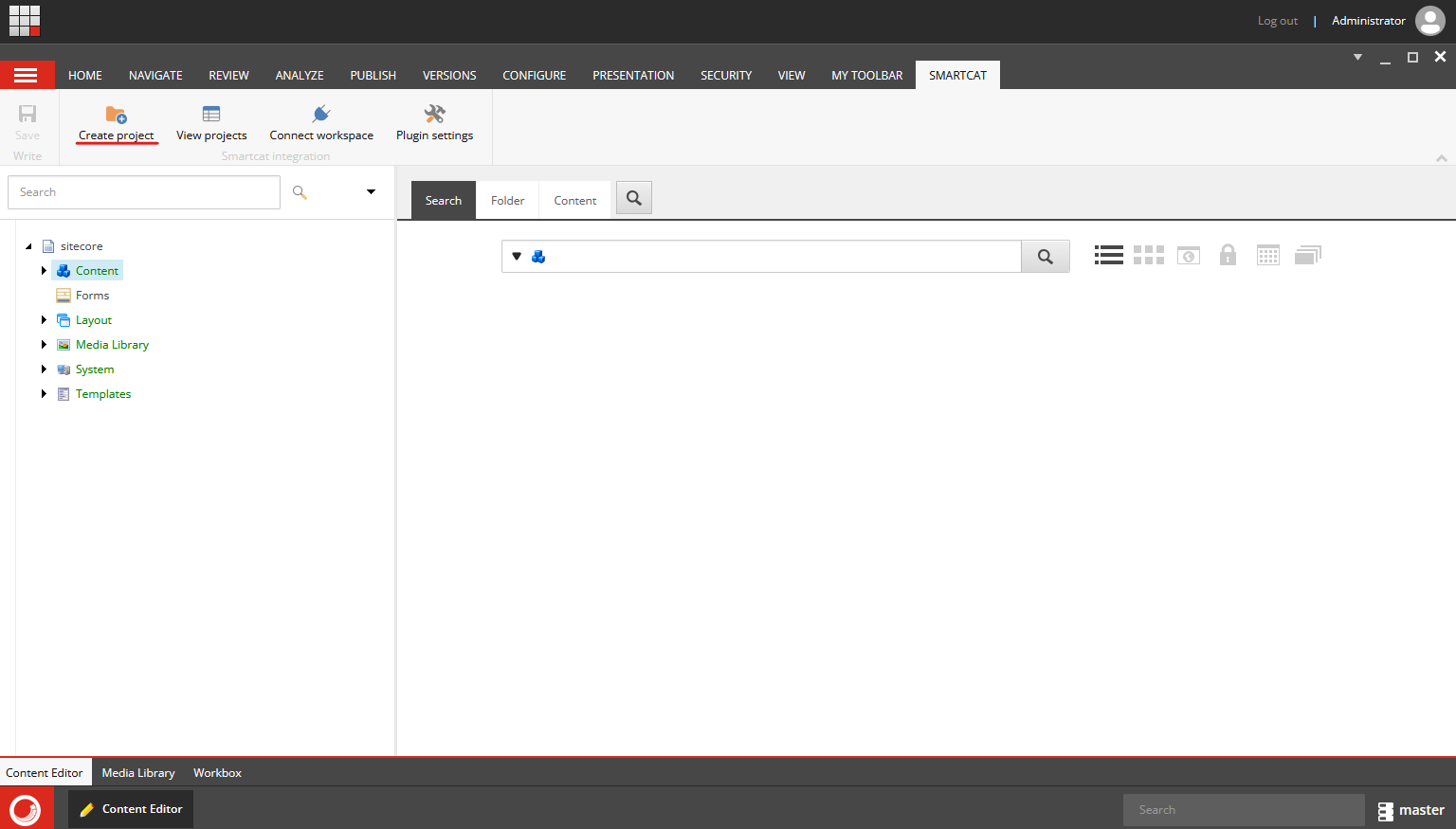Switch results to grid view
Image resolution: width=1456 pixels, height=829 pixels.
1149,255
